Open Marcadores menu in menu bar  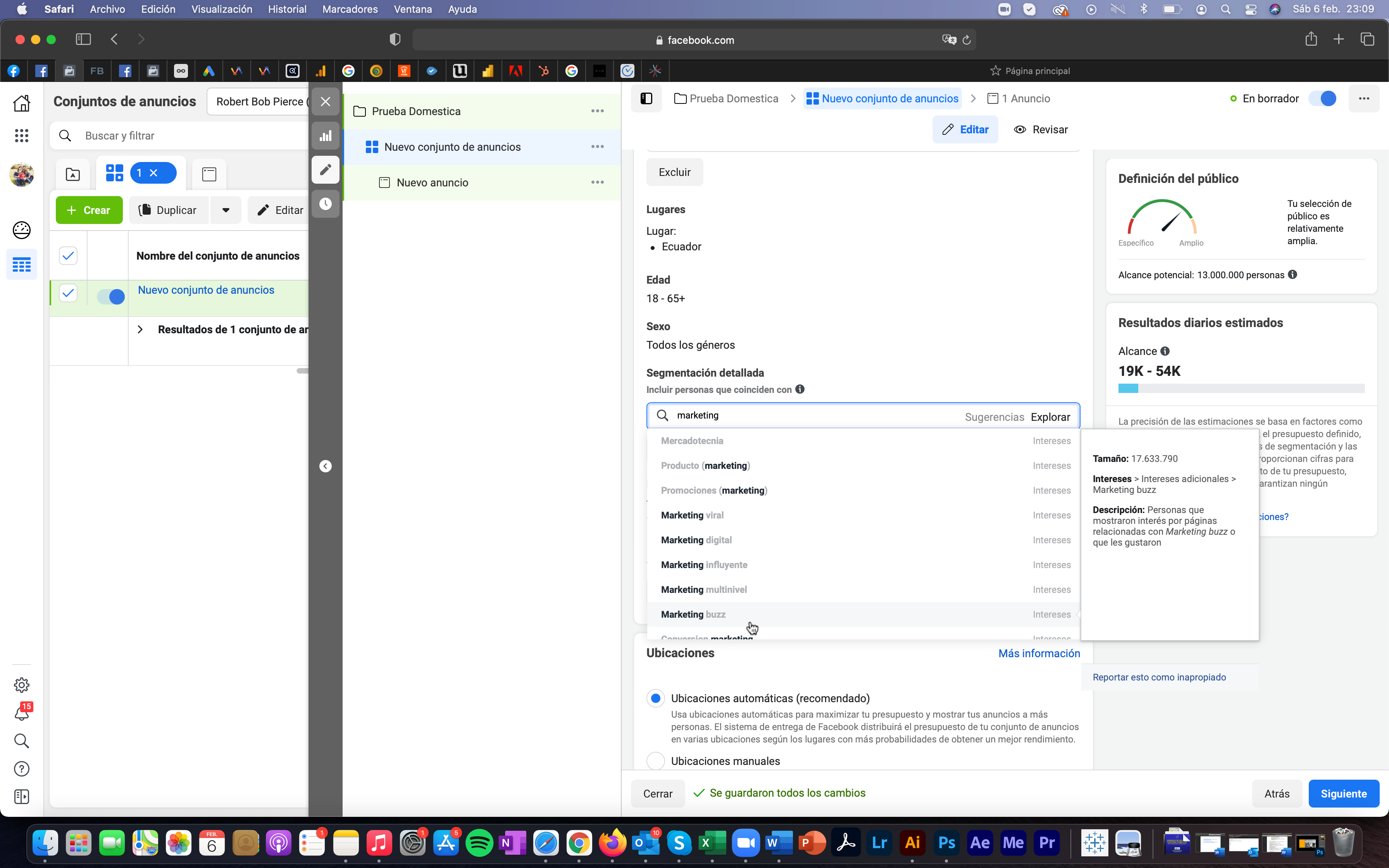350,9
